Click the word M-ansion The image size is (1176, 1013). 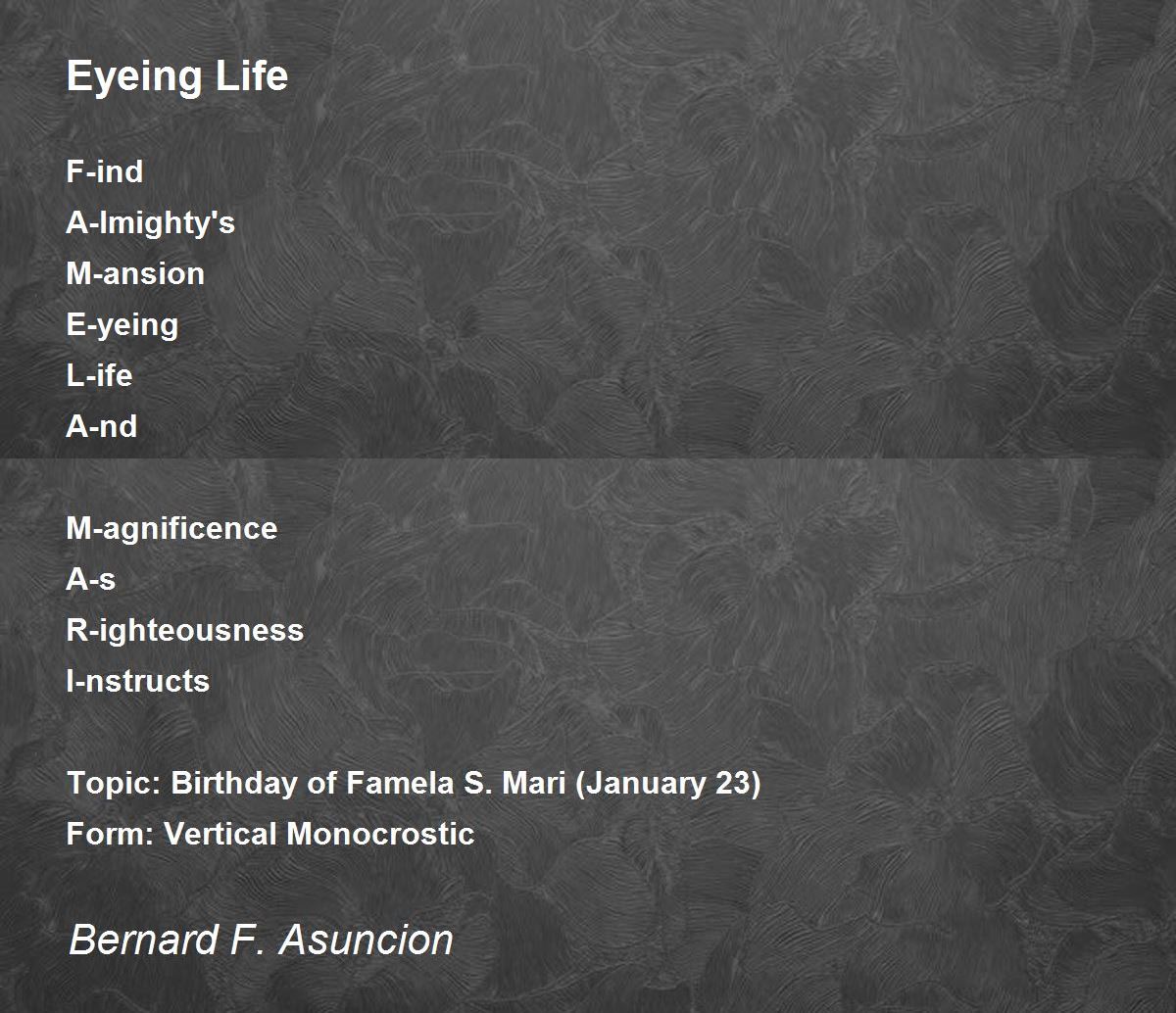(x=135, y=273)
